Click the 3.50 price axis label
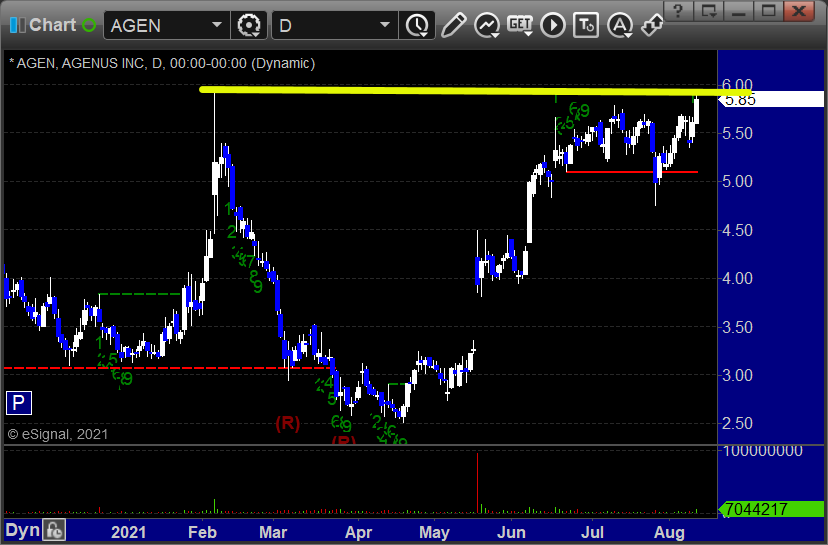Screen dimensions: 828x545 [737, 327]
